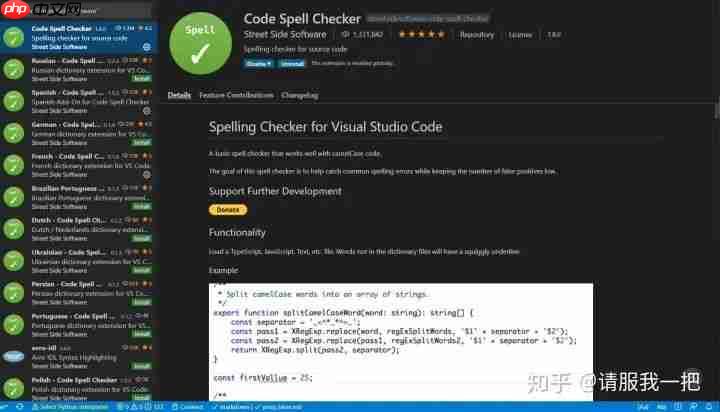Click Ukrainian - Code Spell extension icon
720x412 pixels.
click(x=14, y=261)
